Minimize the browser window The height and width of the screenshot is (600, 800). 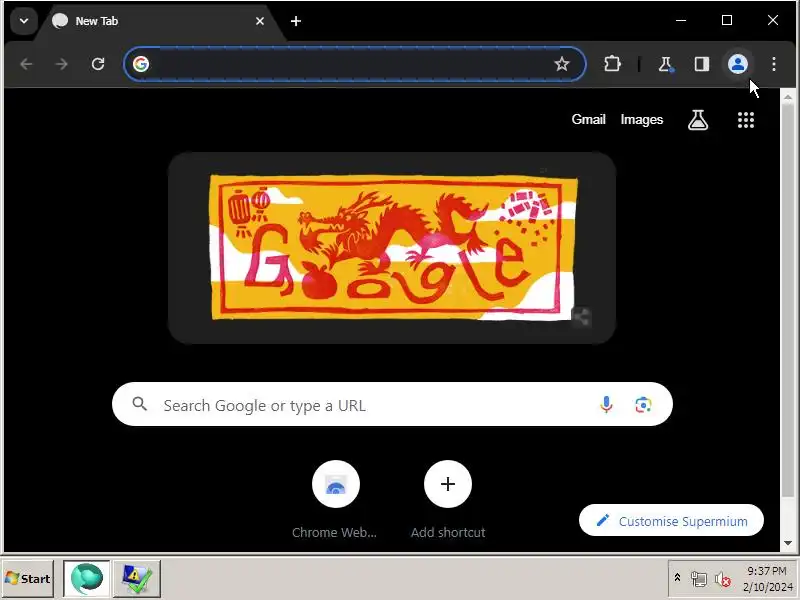click(x=681, y=20)
